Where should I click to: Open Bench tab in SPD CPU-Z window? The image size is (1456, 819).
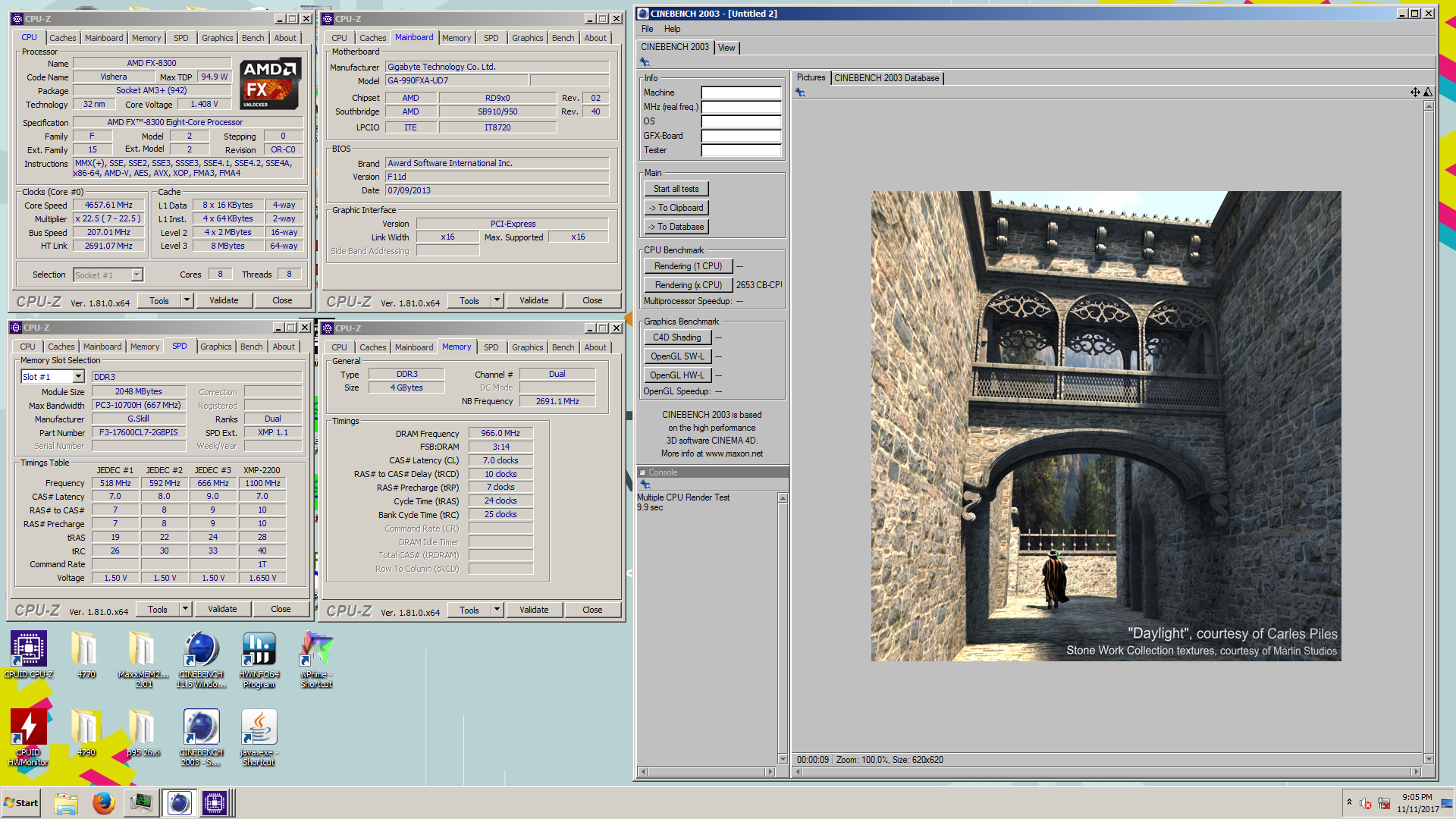(251, 347)
